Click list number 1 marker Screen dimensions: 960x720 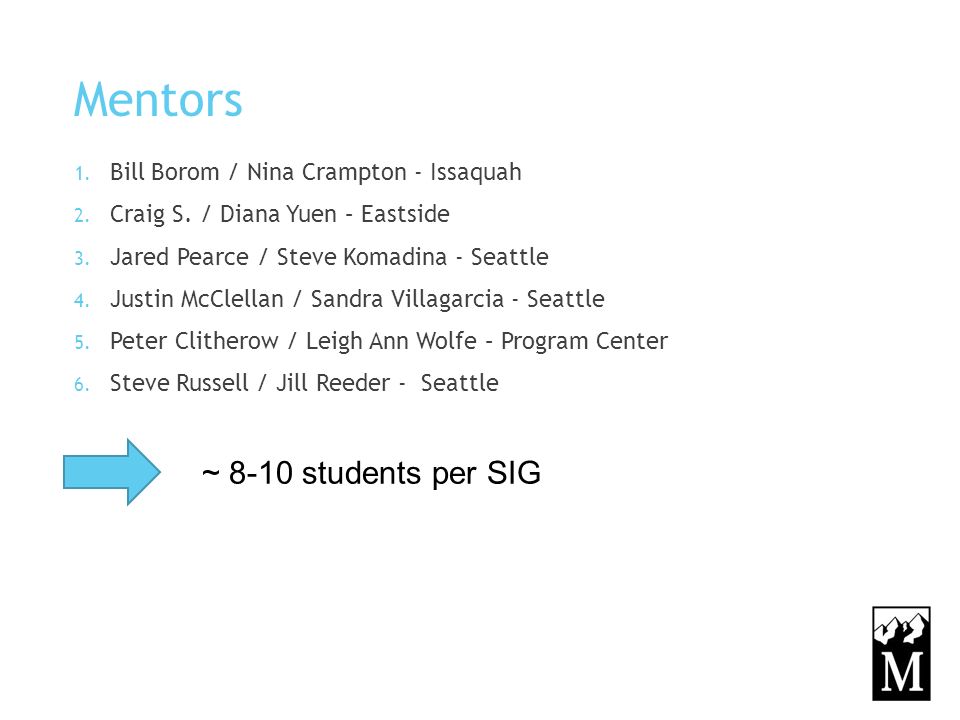coord(81,174)
